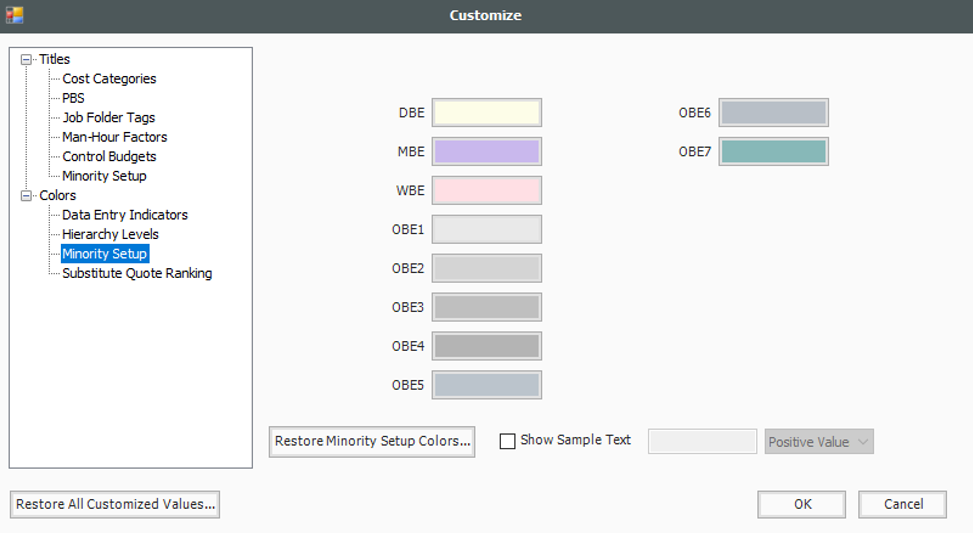Image resolution: width=973 pixels, height=533 pixels.
Task: Select Job Folder Tags item
Action: 109,117
